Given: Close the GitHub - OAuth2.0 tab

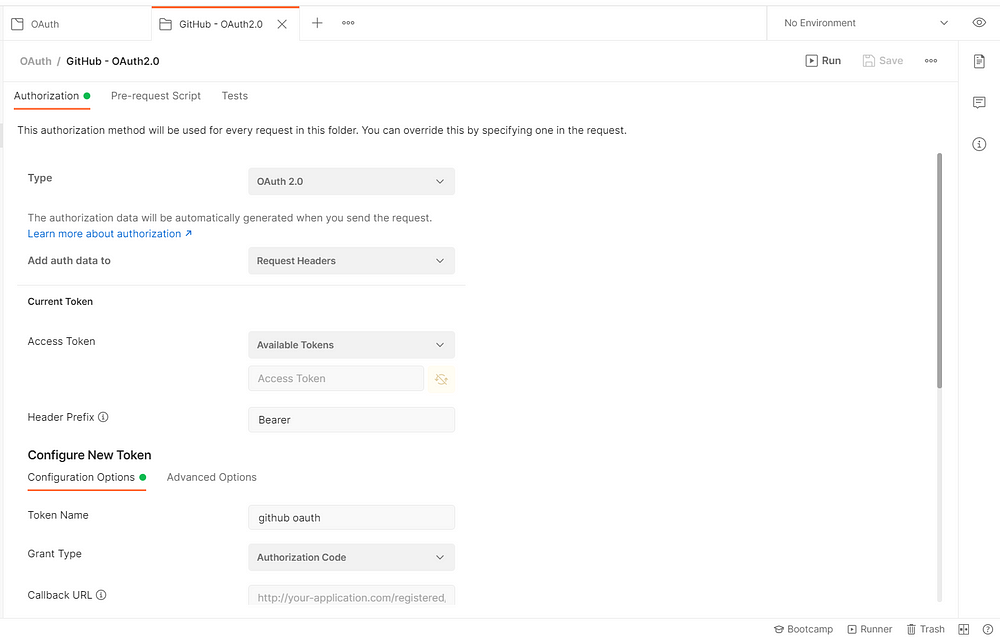Looking at the screenshot, I should (282, 24).
